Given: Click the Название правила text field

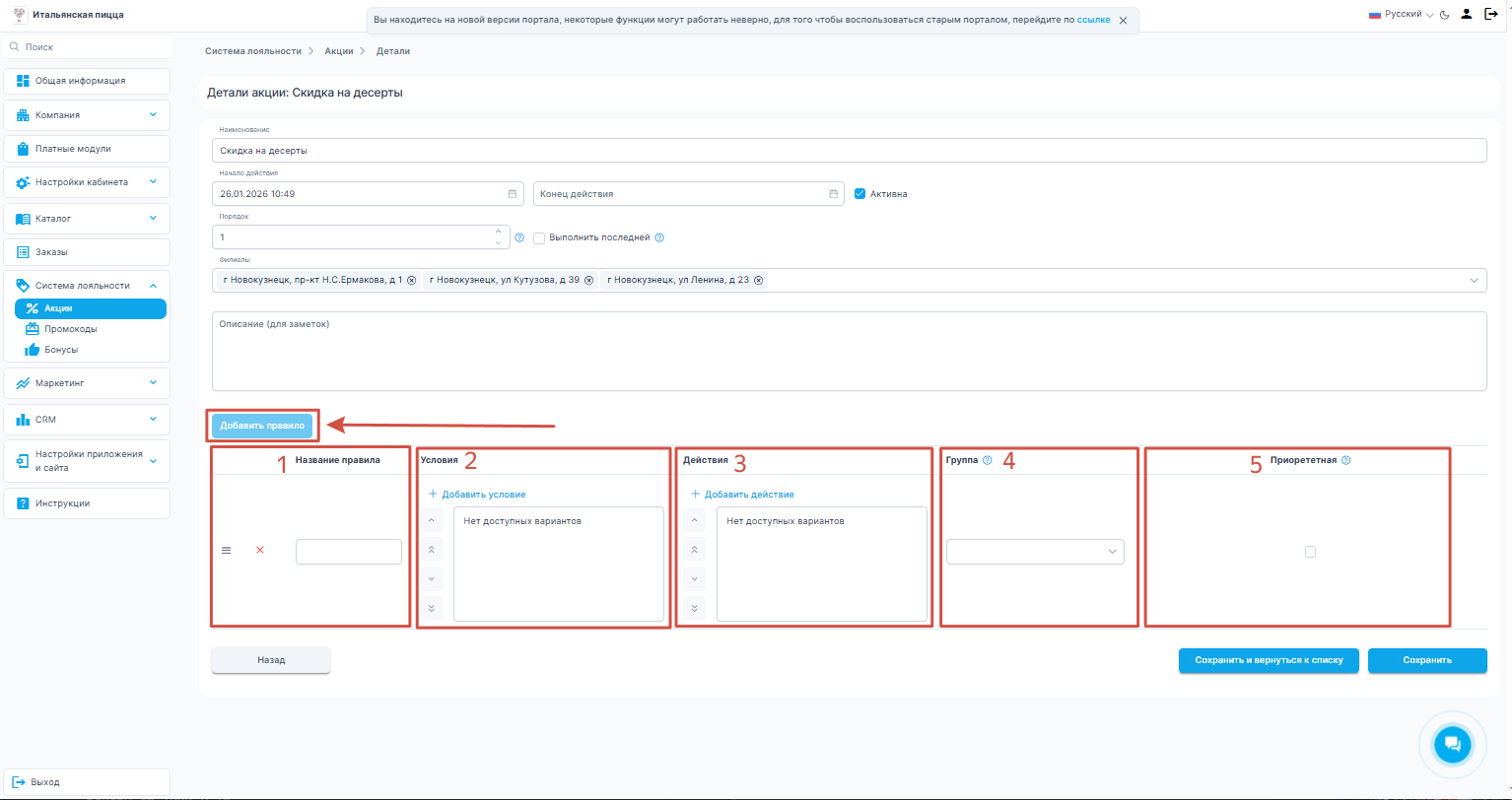Looking at the screenshot, I should pos(349,552).
